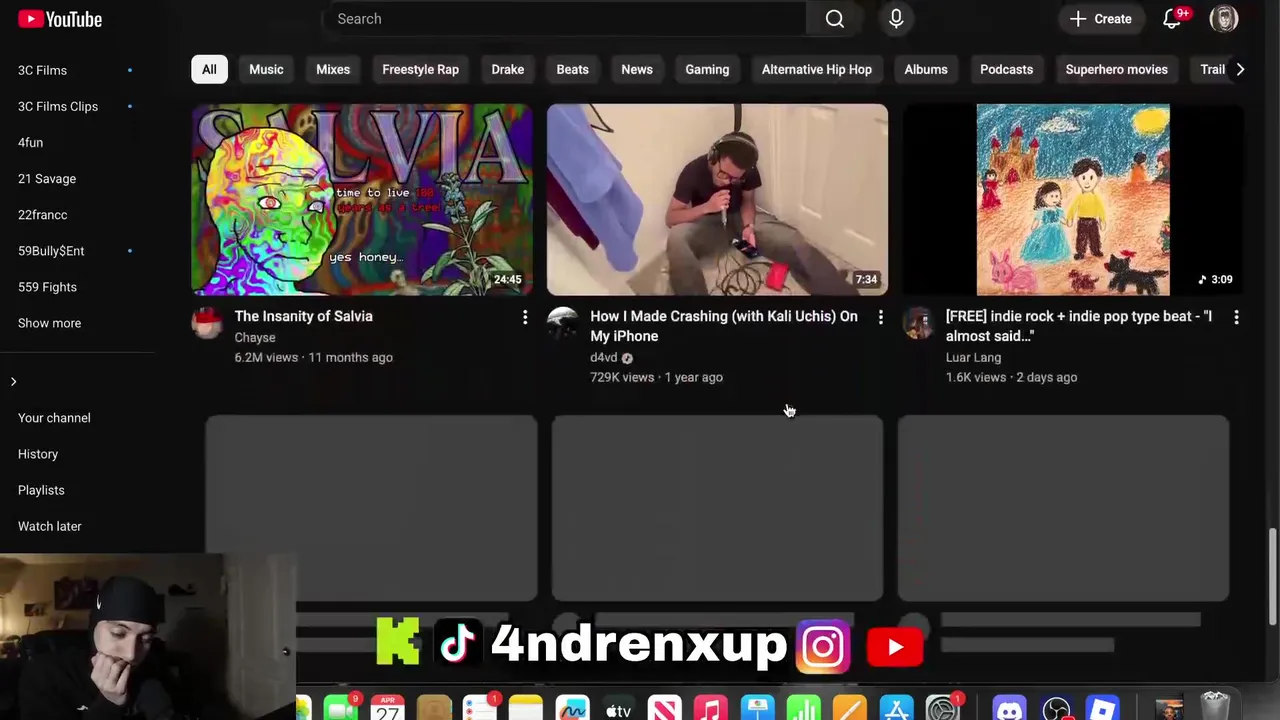The height and width of the screenshot is (720, 1280).
Task: Open Luar Lang channel avatar
Action: [x=919, y=323]
